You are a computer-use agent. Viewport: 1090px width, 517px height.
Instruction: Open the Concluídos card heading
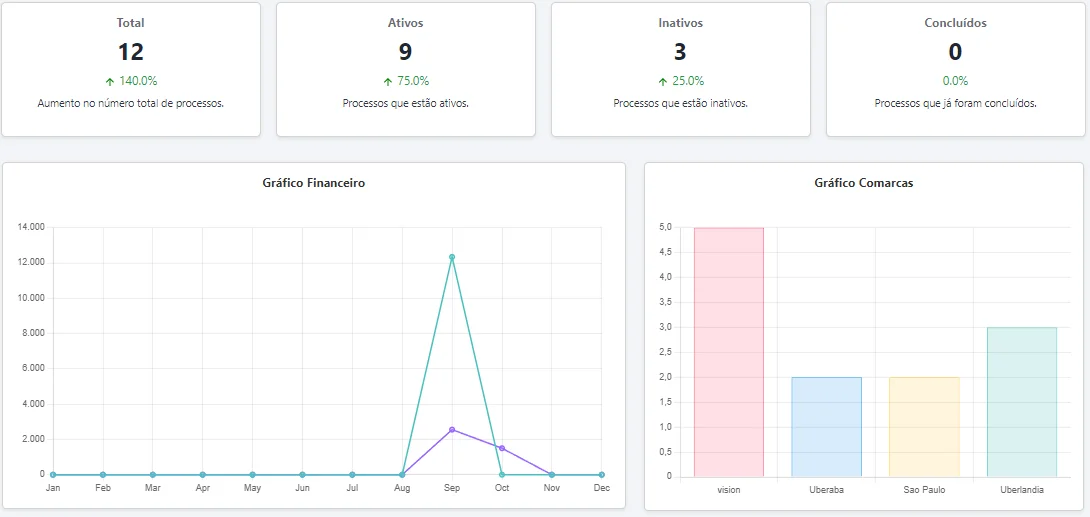click(955, 22)
